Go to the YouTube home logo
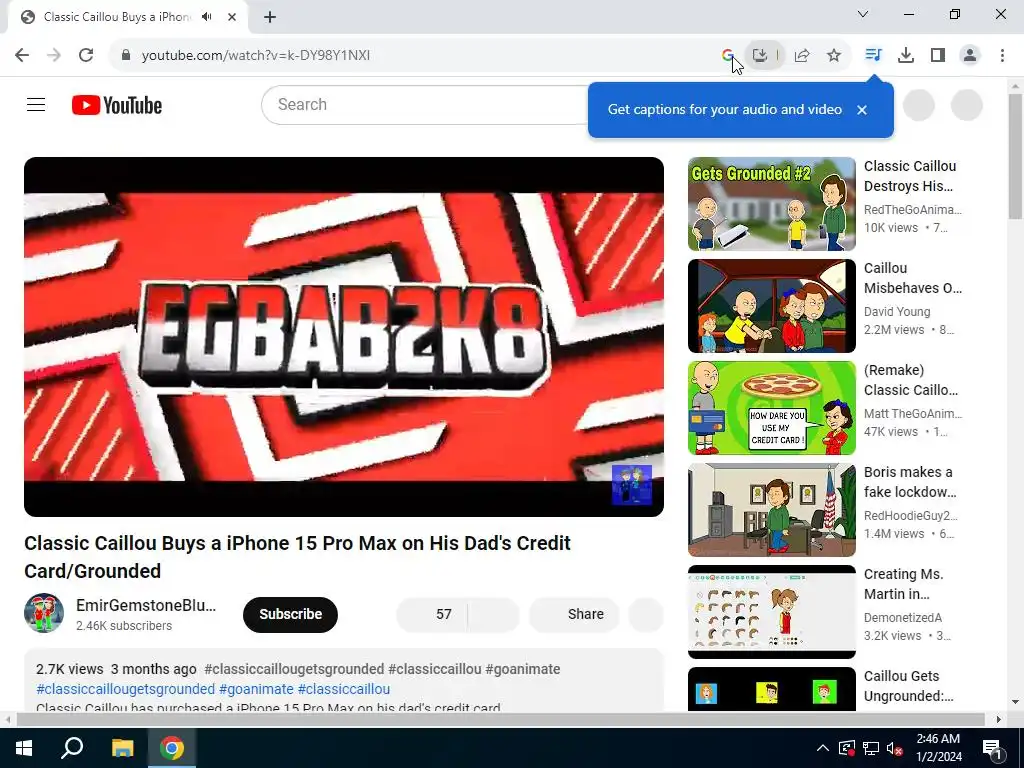 pos(117,105)
